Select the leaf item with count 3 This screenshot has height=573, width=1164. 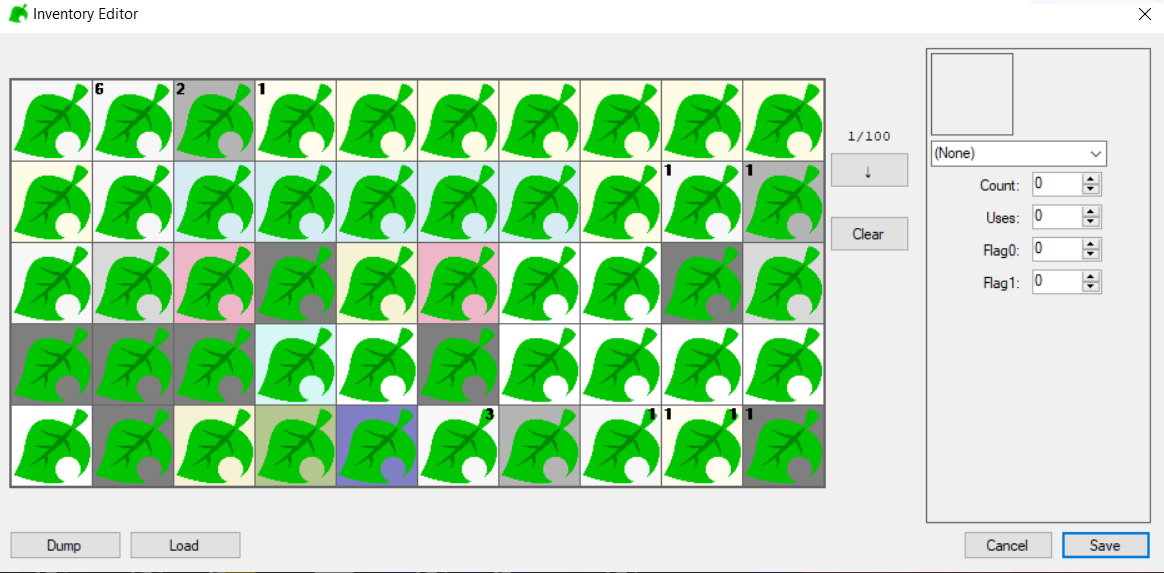click(x=458, y=446)
